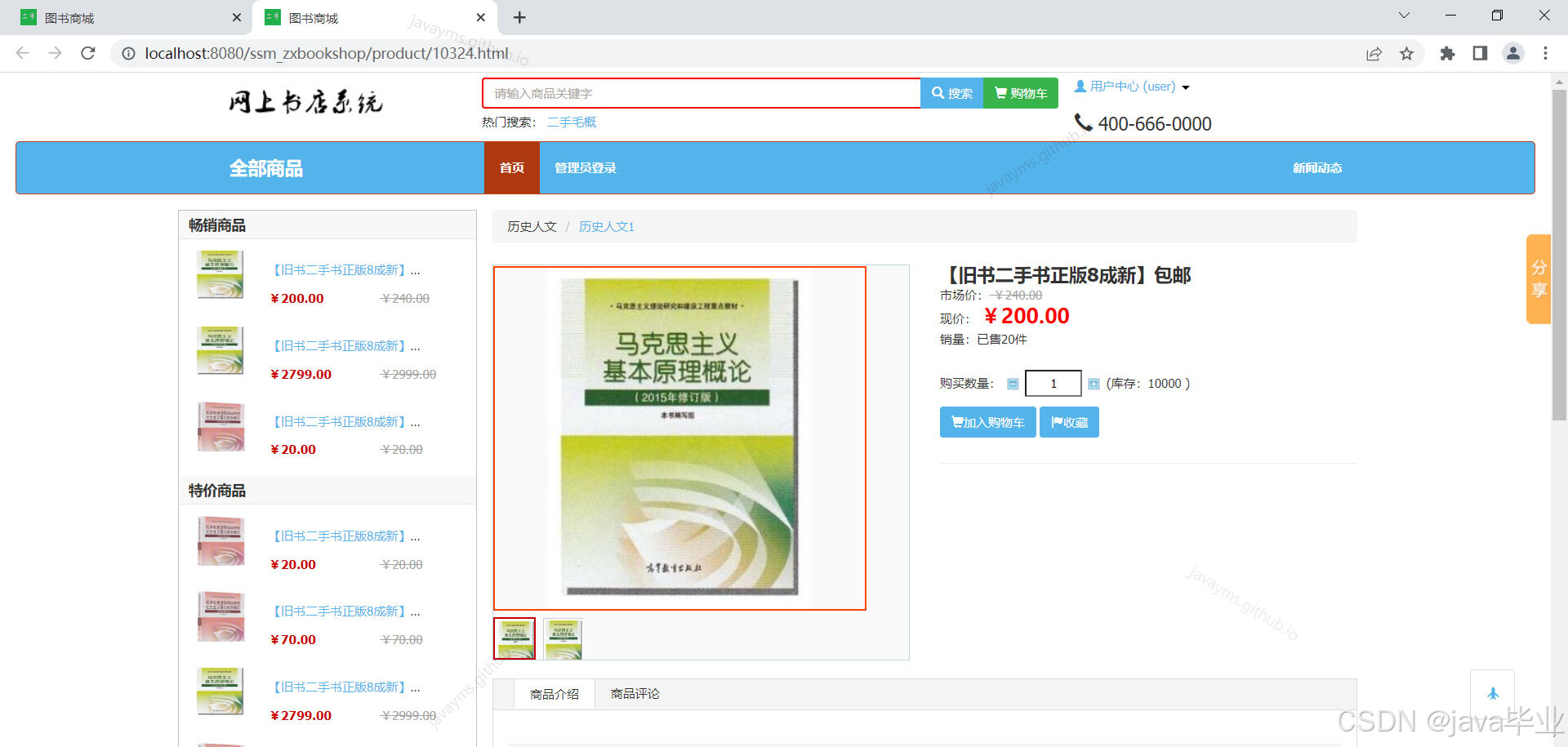Click the 网上书店系统 site logo
This screenshot has width=1568, height=747.
click(305, 103)
